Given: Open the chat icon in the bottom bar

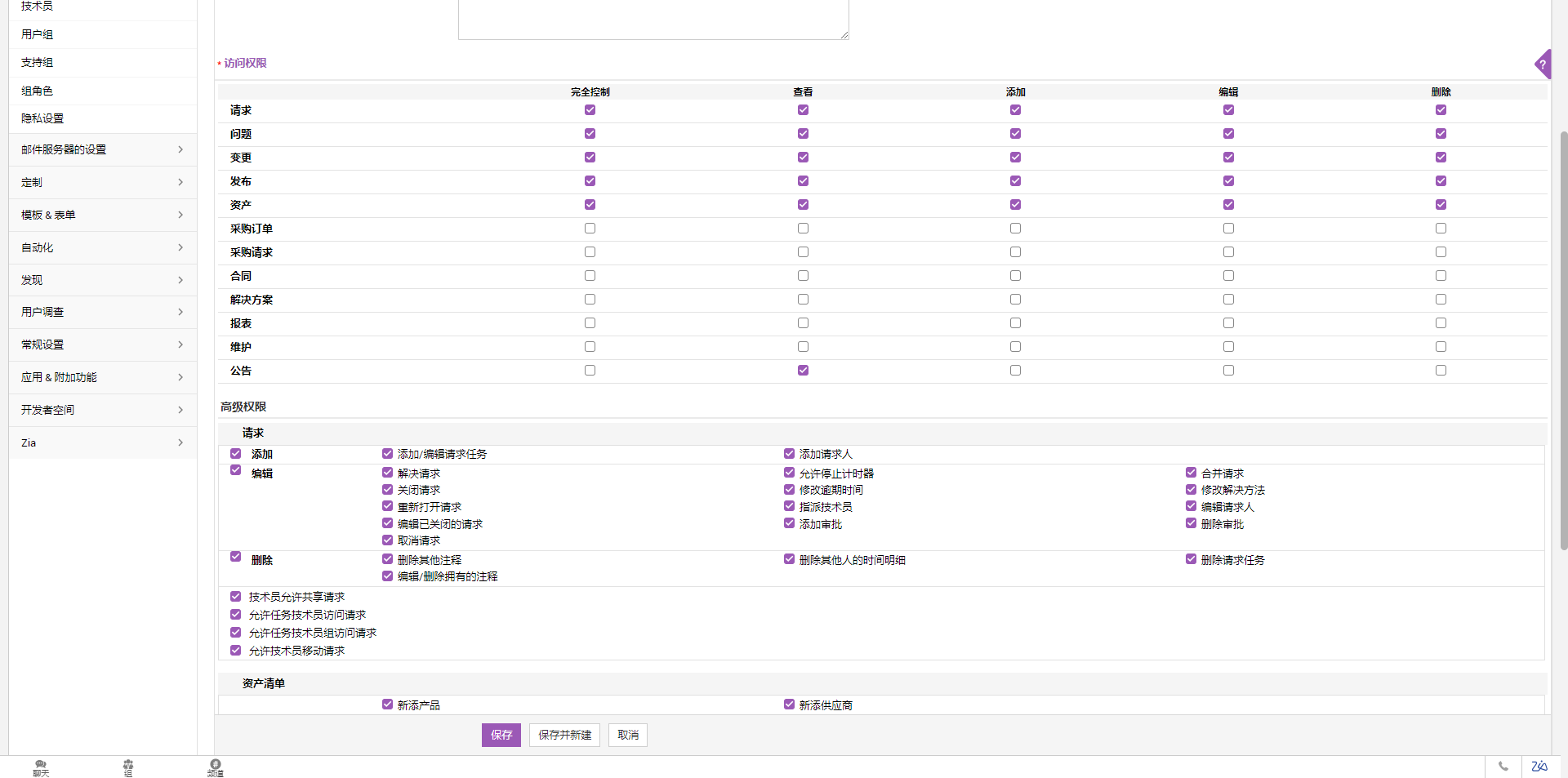Looking at the screenshot, I should (x=41, y=767).
